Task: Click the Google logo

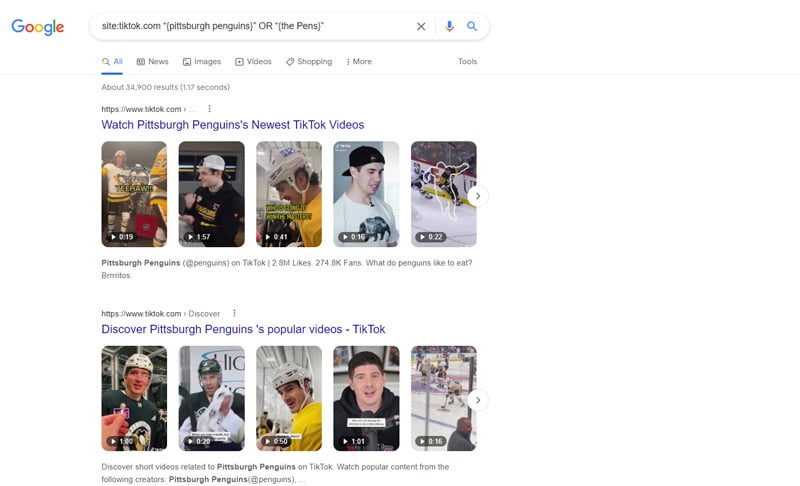Action: tap(38, 27)
